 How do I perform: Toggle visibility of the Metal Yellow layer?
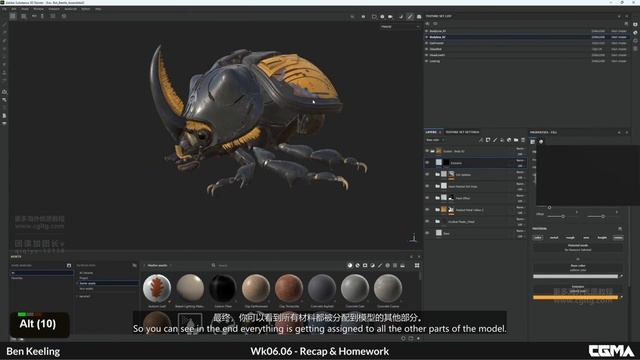pos(427,209)
